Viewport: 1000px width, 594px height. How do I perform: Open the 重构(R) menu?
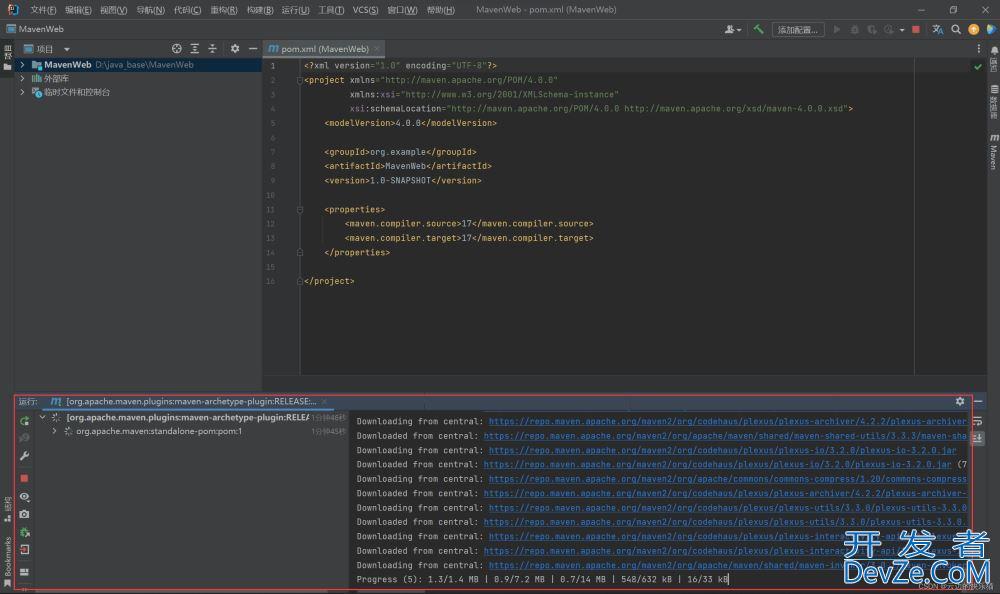coord(224,10)
